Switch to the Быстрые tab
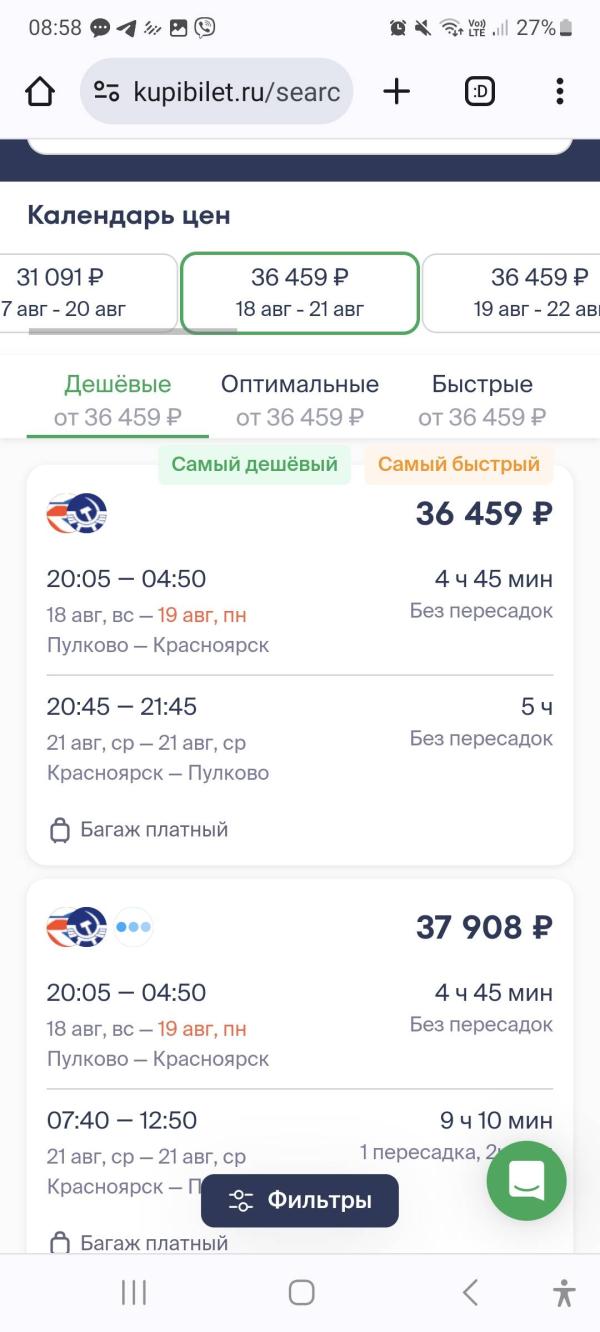 482,399
